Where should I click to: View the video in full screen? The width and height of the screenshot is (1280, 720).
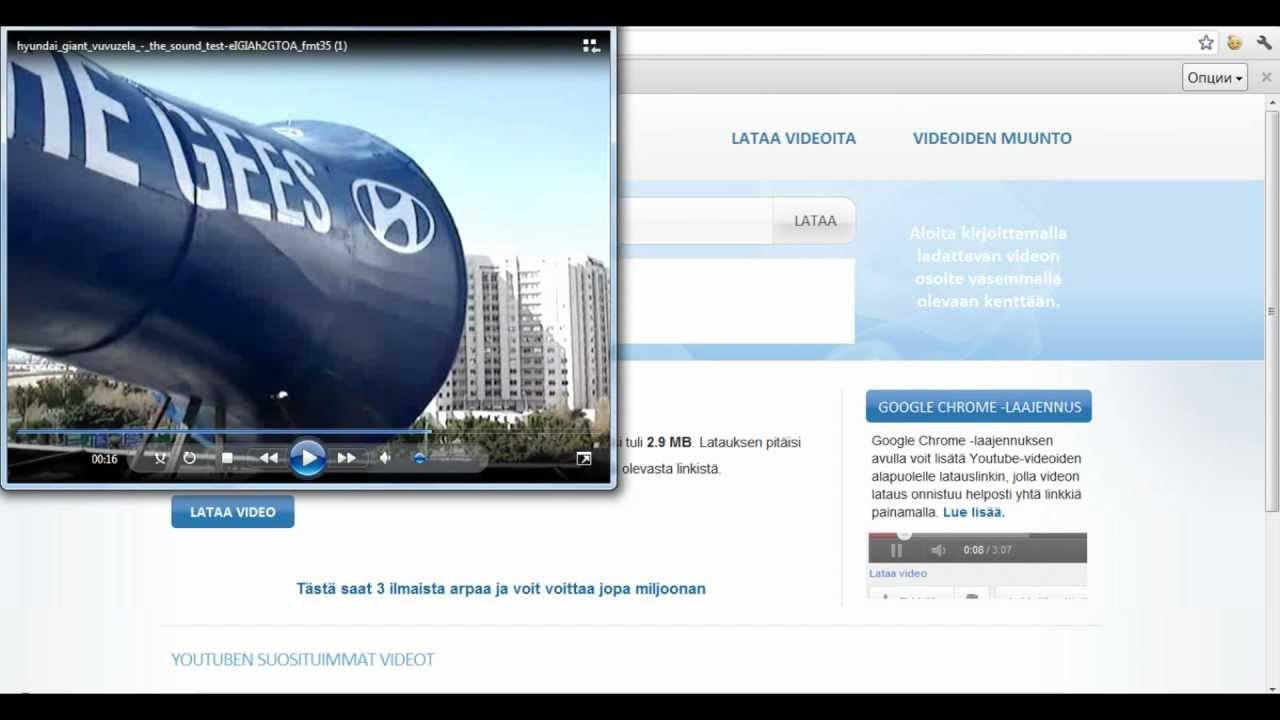click(584, 458)
